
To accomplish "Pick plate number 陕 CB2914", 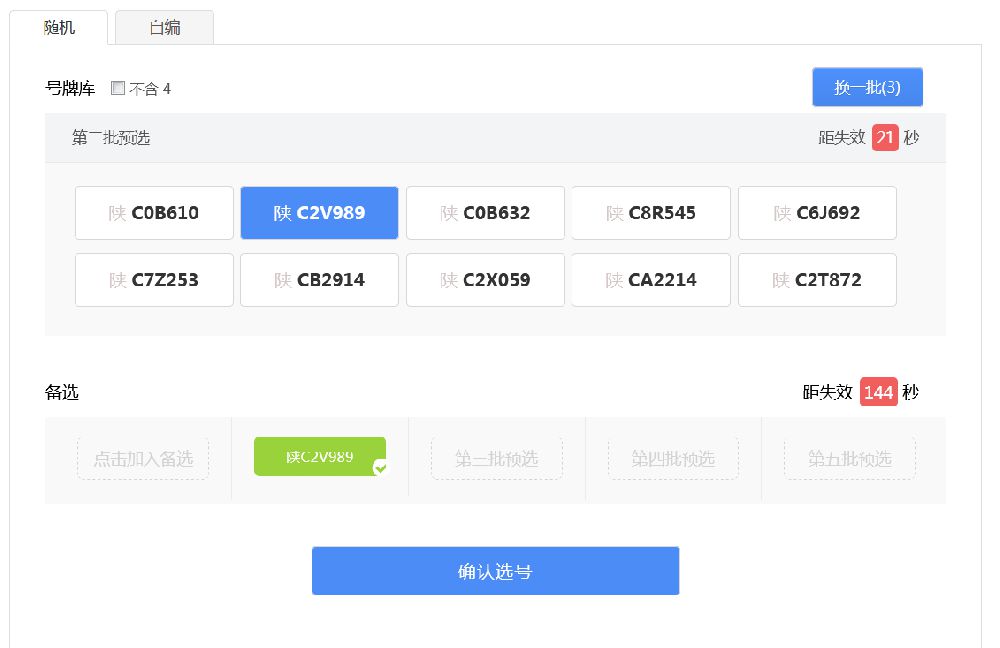I will (319, 280).
